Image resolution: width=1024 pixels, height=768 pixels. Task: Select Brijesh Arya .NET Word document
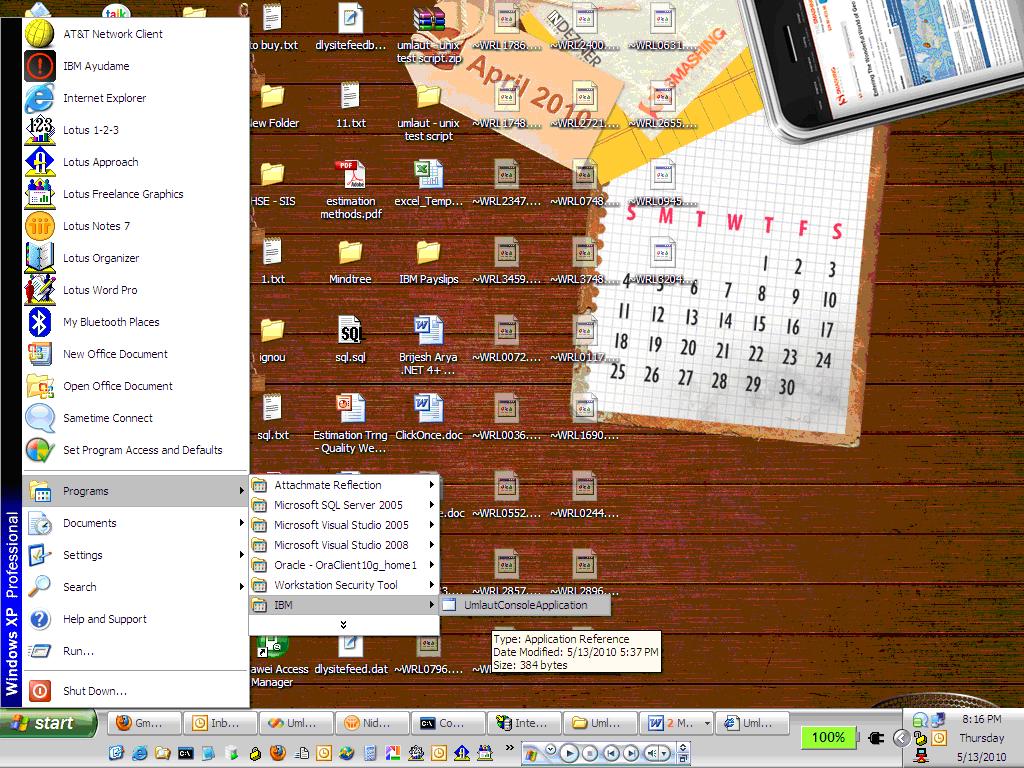[x=428, y=345]
